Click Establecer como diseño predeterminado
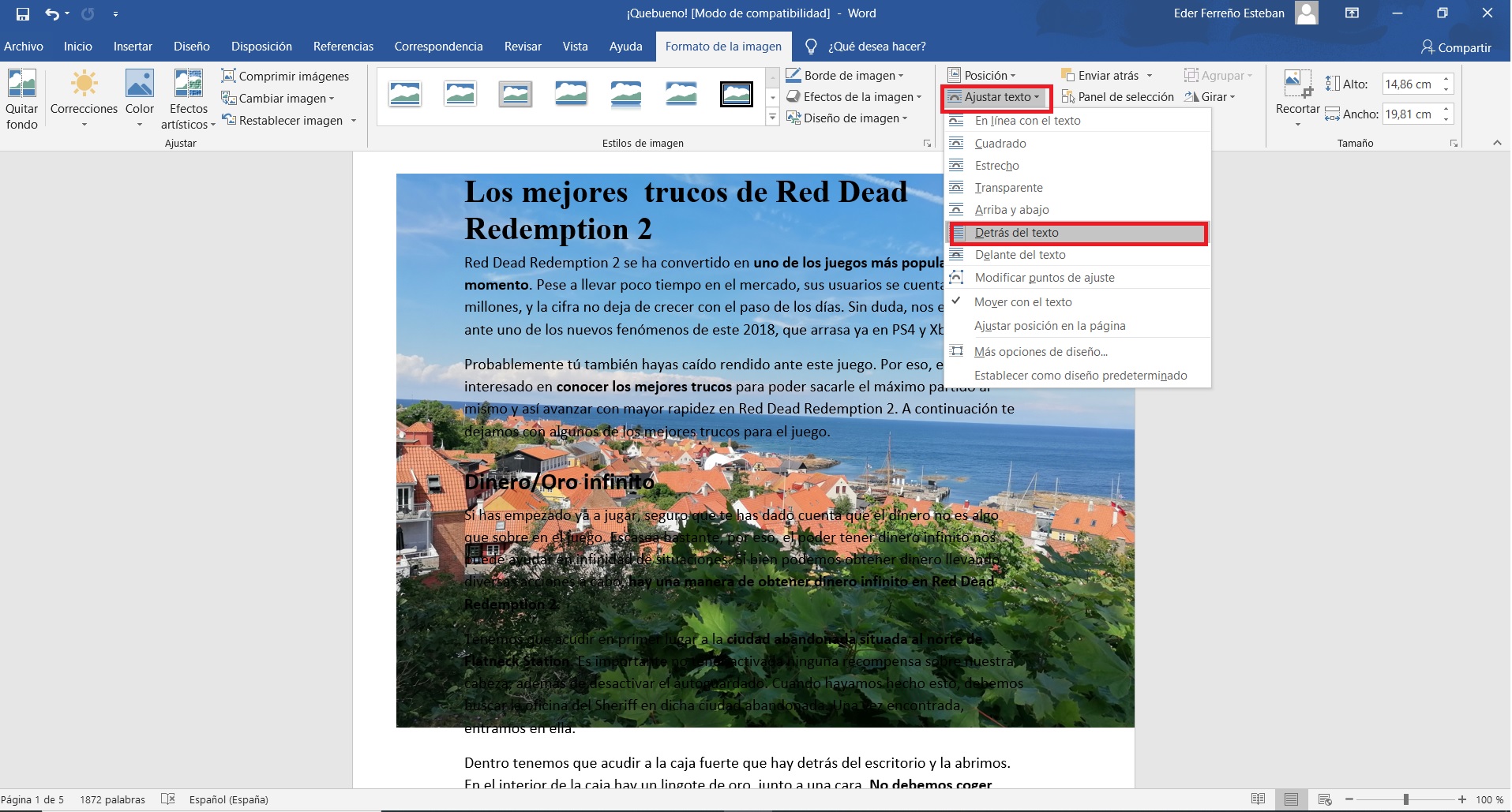The width and height of the screenshot is (1512, 812). (1078, 376)
